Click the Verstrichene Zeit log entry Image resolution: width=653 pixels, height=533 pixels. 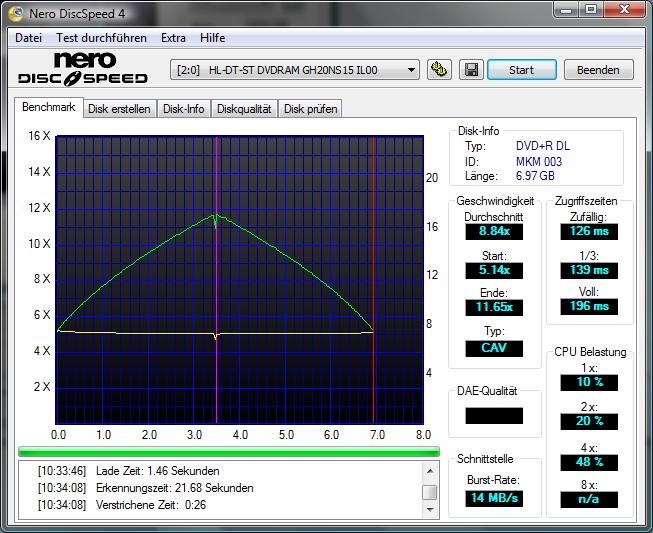122,505
